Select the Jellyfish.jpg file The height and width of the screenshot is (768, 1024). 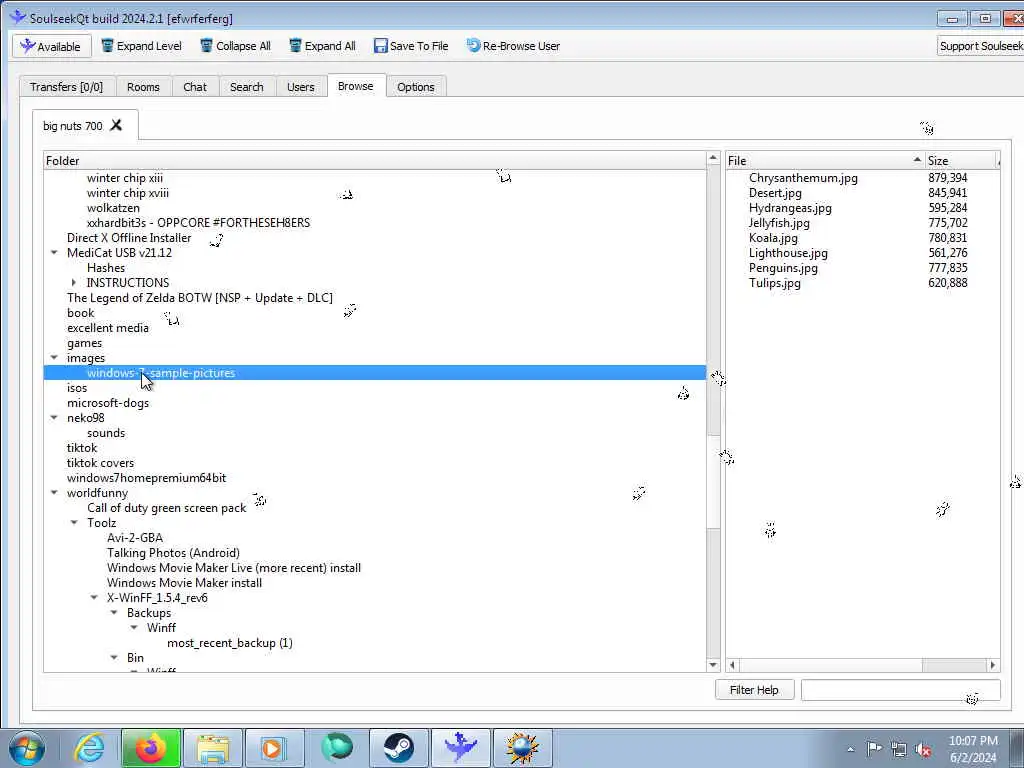click(x=779, y=223)
